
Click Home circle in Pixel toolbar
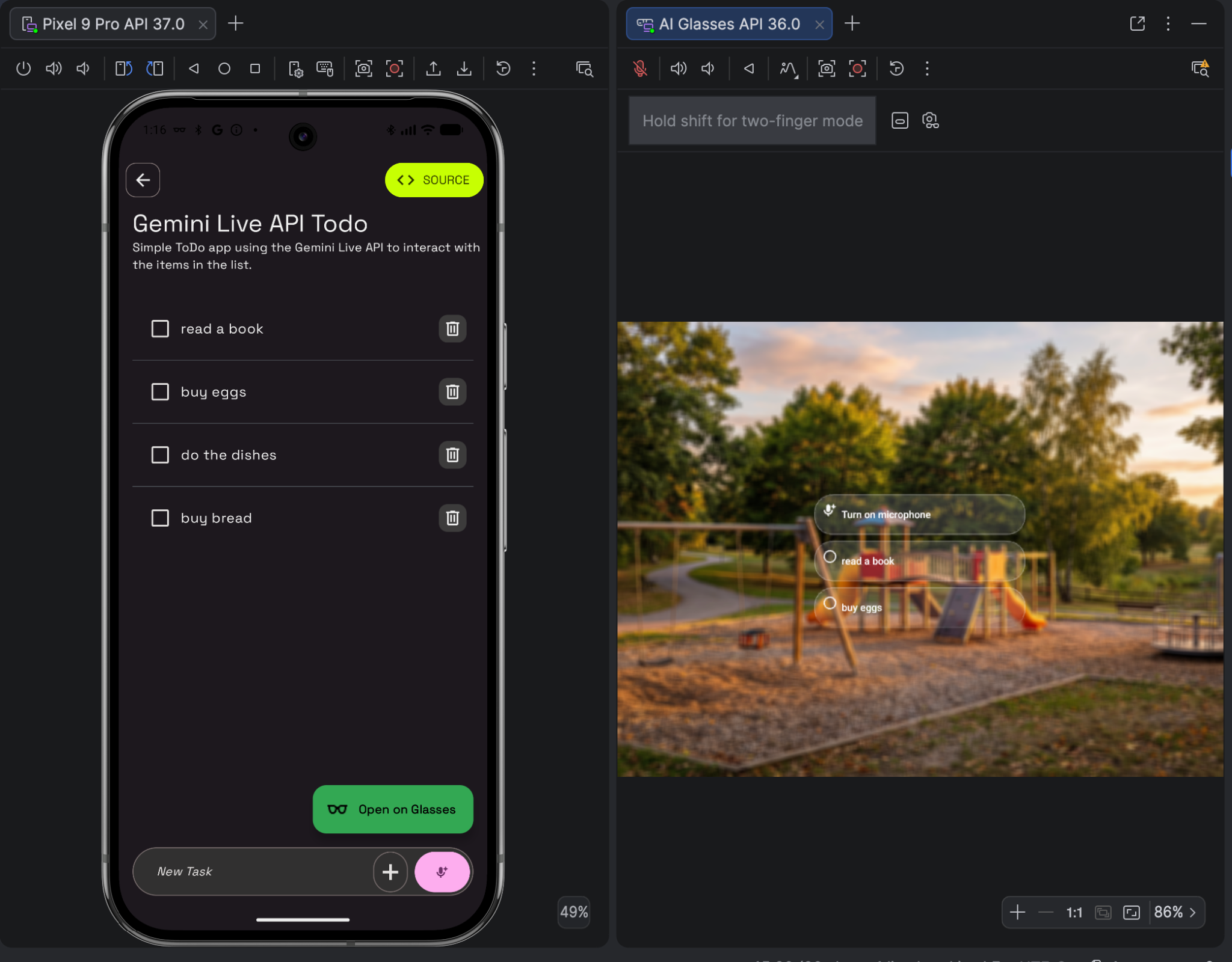tap(224, 69)
